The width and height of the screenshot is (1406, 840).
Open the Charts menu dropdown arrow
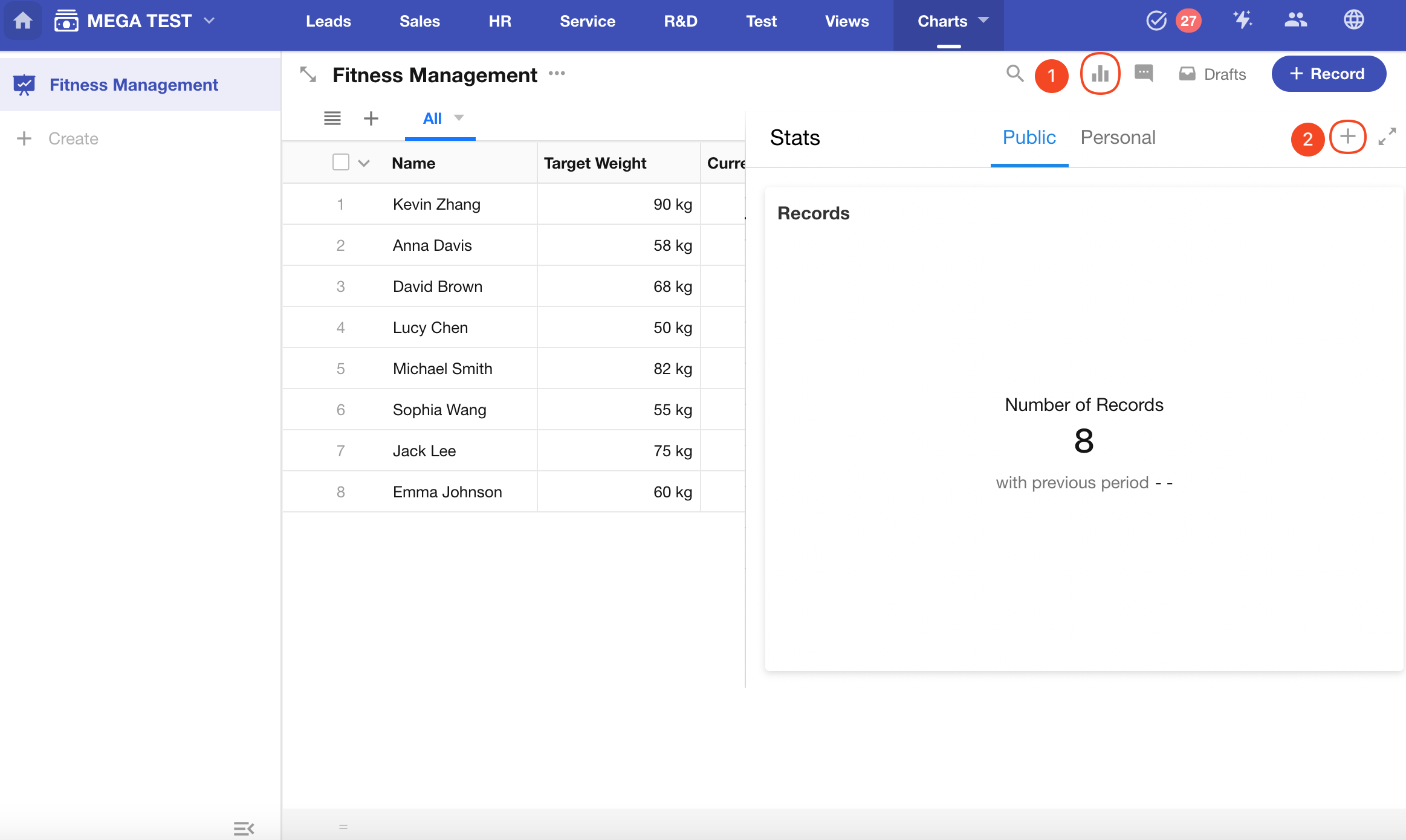point(983,20)
